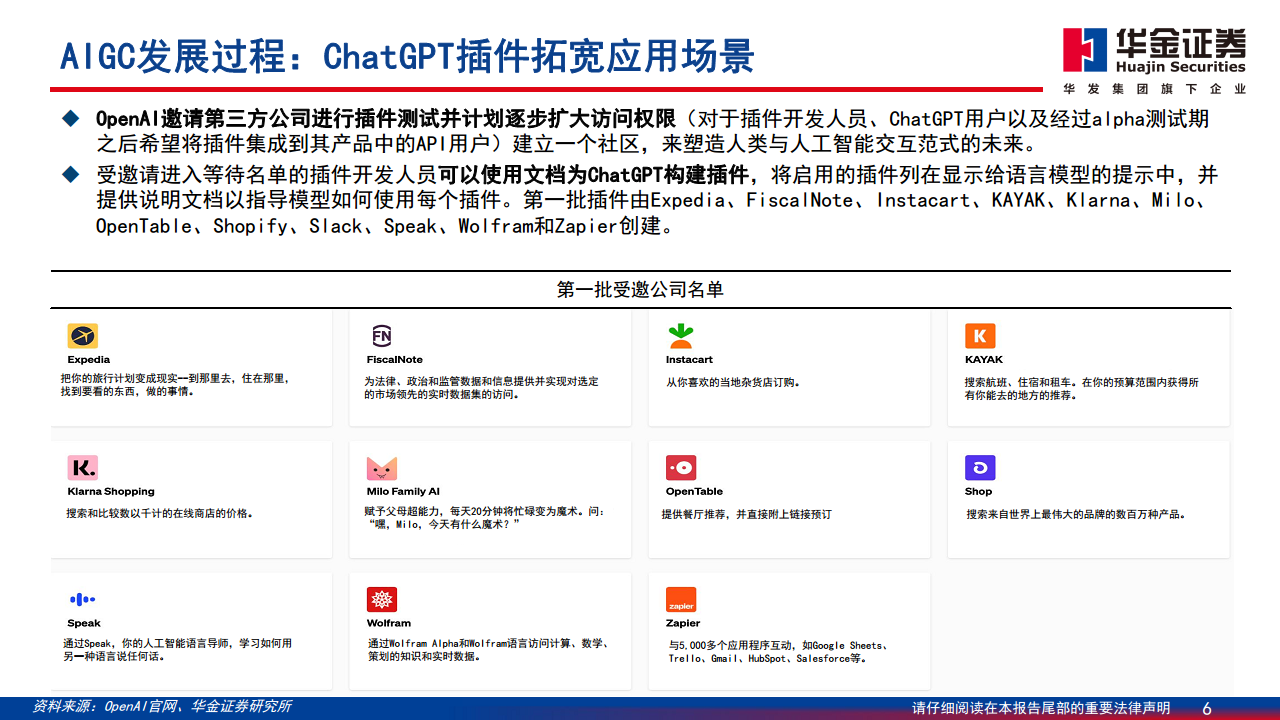The height and width of the screenshot is (720, 1280).
Task: Click the table heading 第一批受邀公司名单
Action: (x=640, y=291)
